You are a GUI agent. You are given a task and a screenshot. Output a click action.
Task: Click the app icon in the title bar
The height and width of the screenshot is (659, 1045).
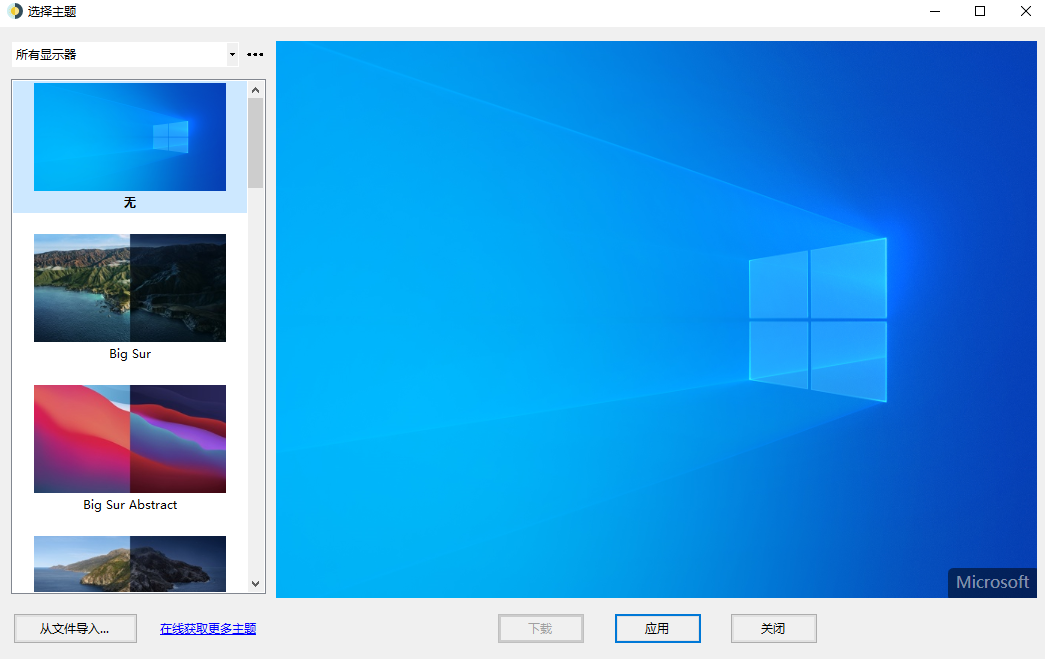(15, 11)
